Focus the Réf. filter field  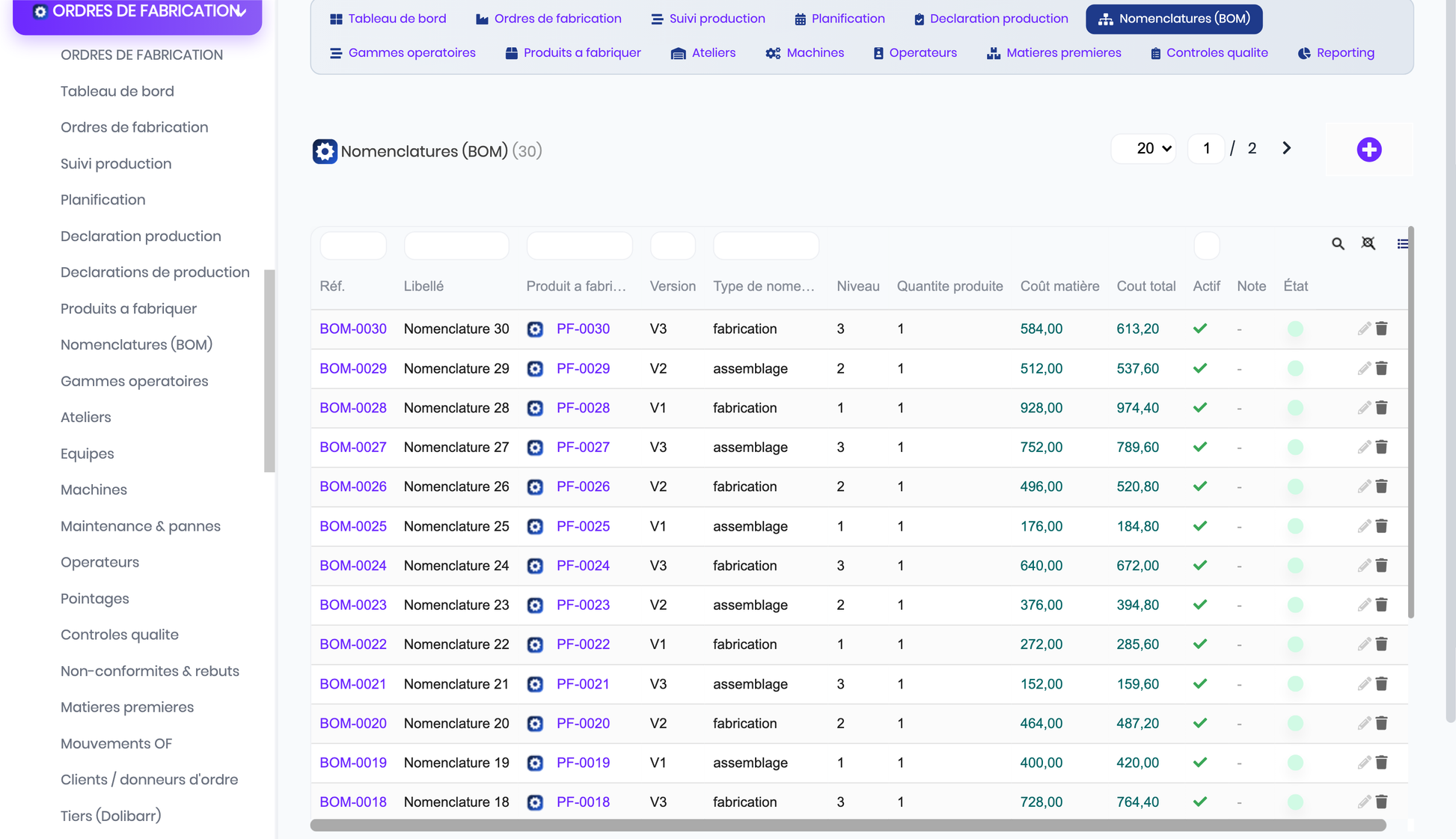[353, 245]
